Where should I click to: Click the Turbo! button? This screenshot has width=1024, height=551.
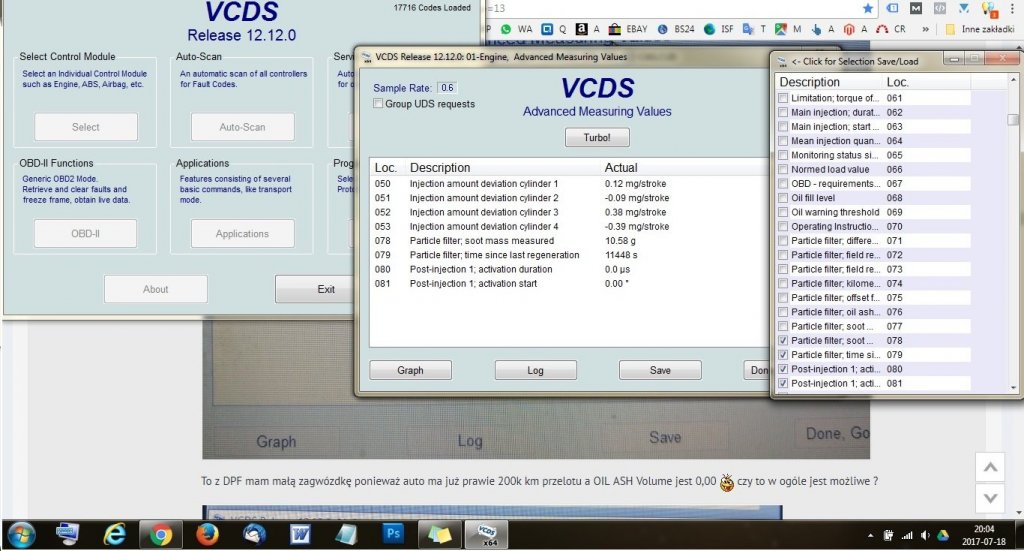[x=597, y=138]
